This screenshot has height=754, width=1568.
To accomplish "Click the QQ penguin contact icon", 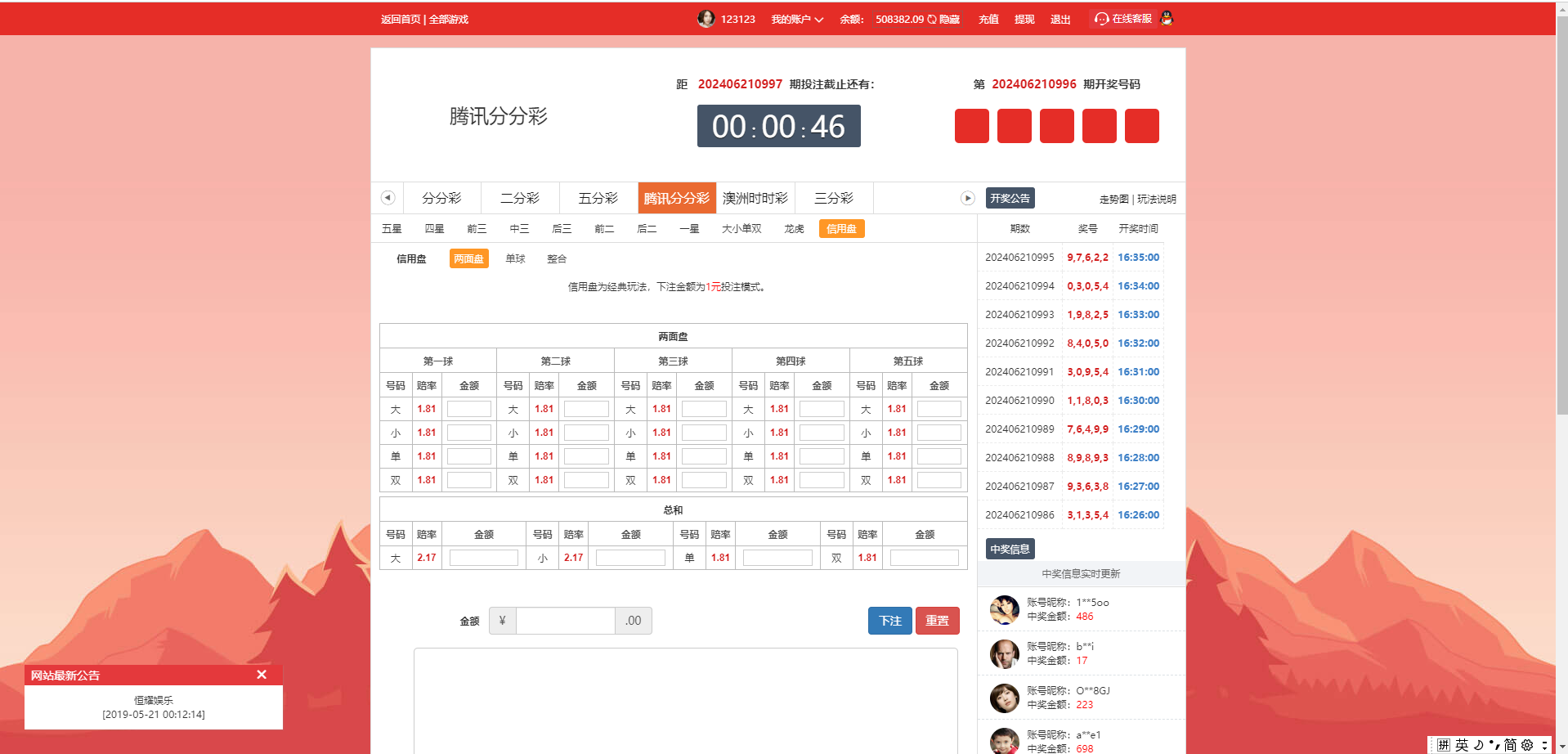I will [x=1167, y=18].
